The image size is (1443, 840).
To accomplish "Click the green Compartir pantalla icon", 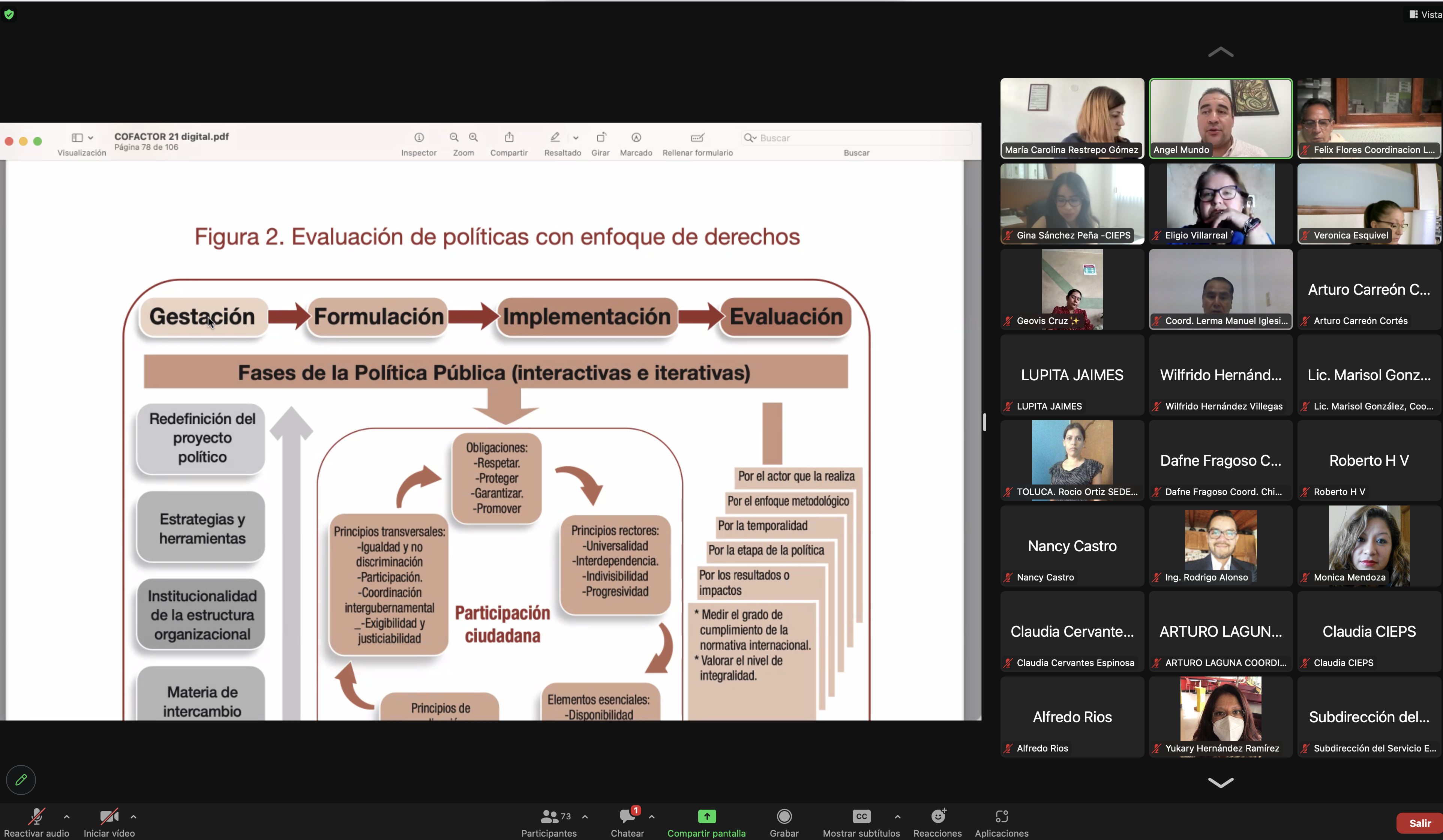I will click(706, 816).
